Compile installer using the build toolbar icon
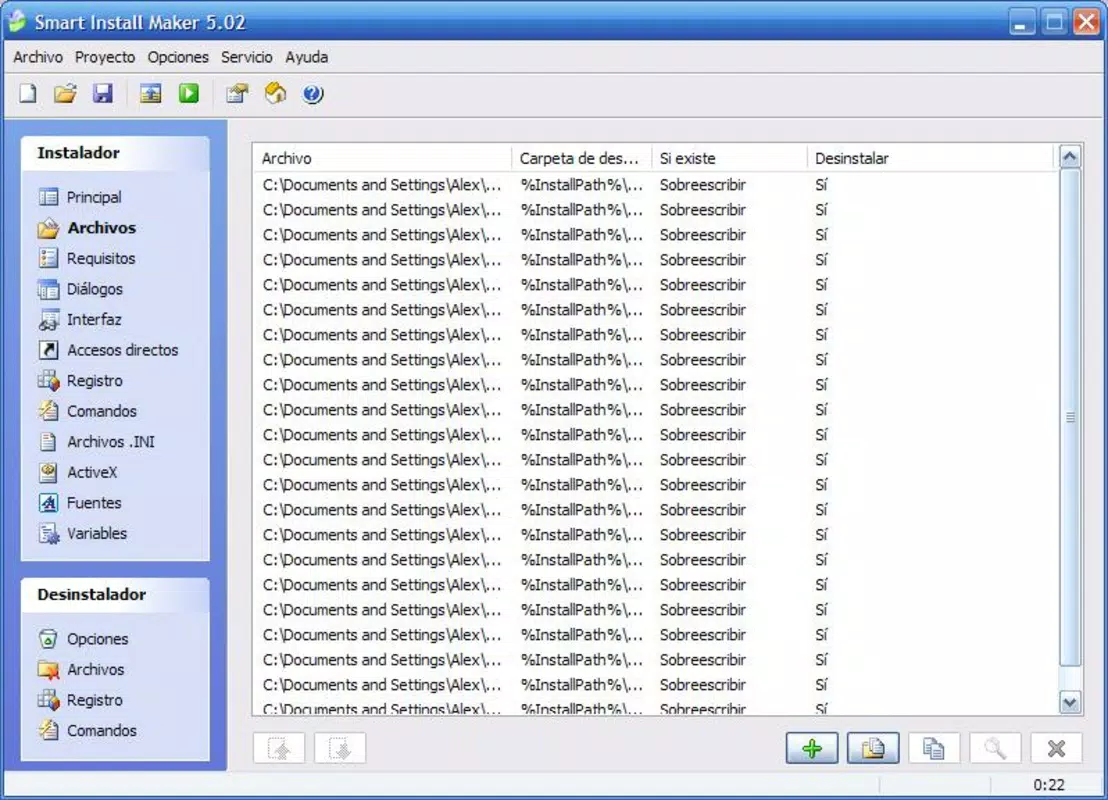This screenshot has height=800, width=1108. point(151,93)
